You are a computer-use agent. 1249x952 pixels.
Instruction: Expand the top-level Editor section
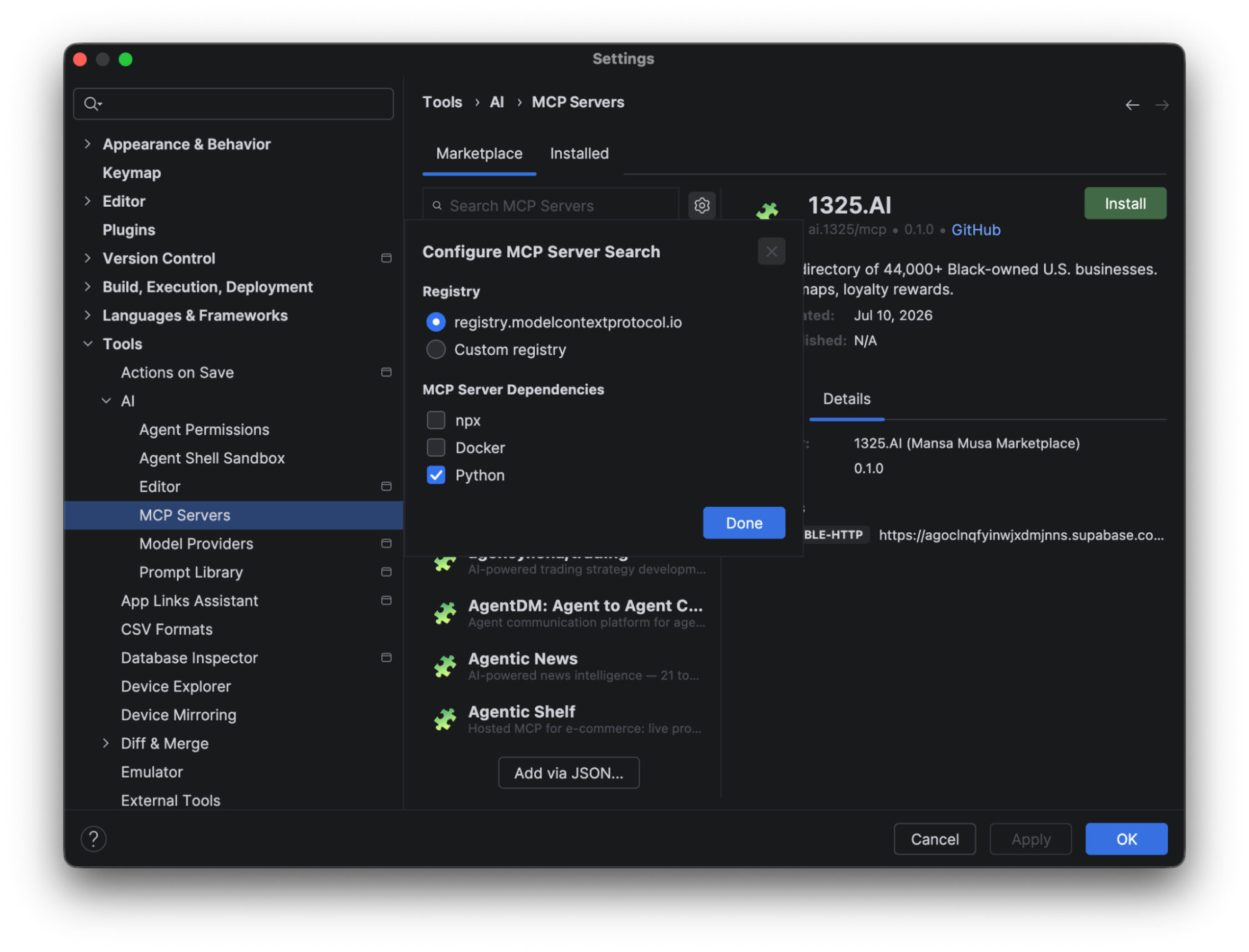[87, 201]
